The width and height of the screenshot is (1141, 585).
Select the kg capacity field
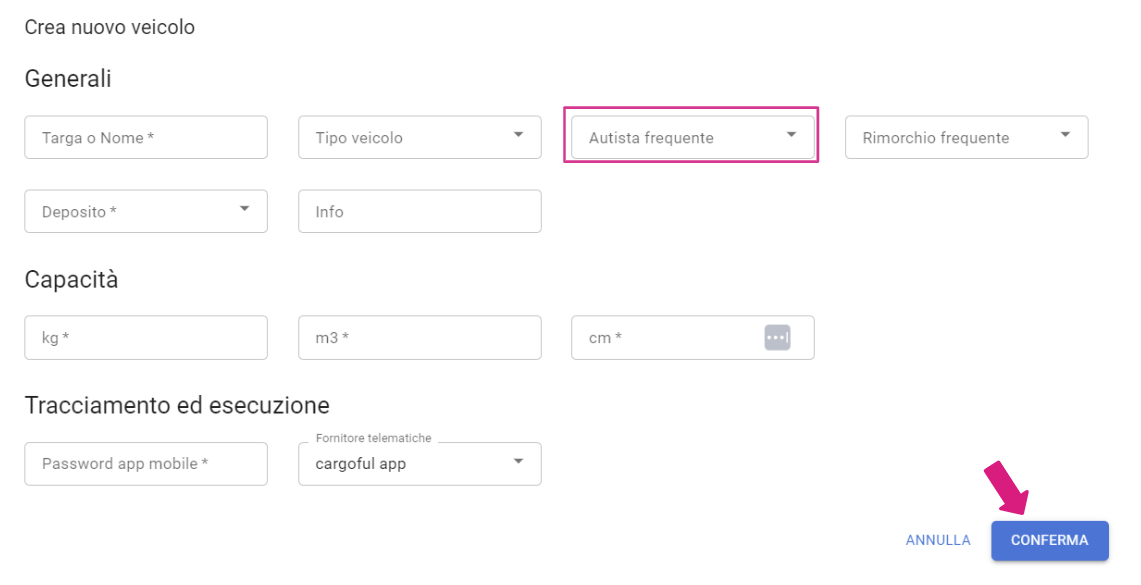coord(146,338)
